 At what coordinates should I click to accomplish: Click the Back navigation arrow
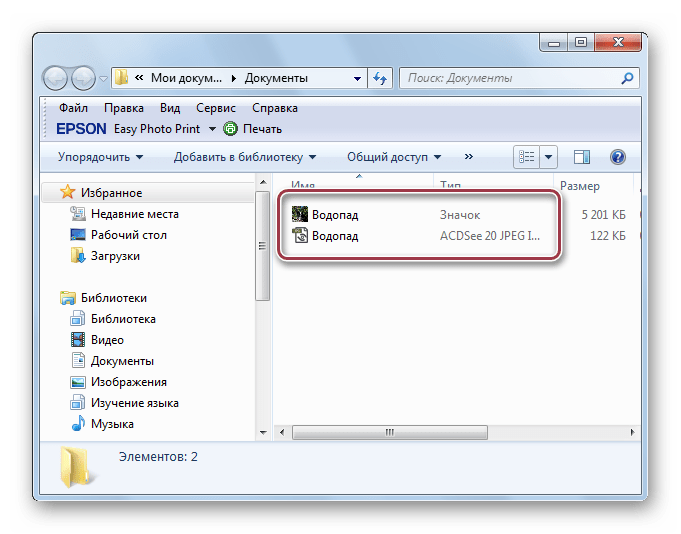coord(55,79)
